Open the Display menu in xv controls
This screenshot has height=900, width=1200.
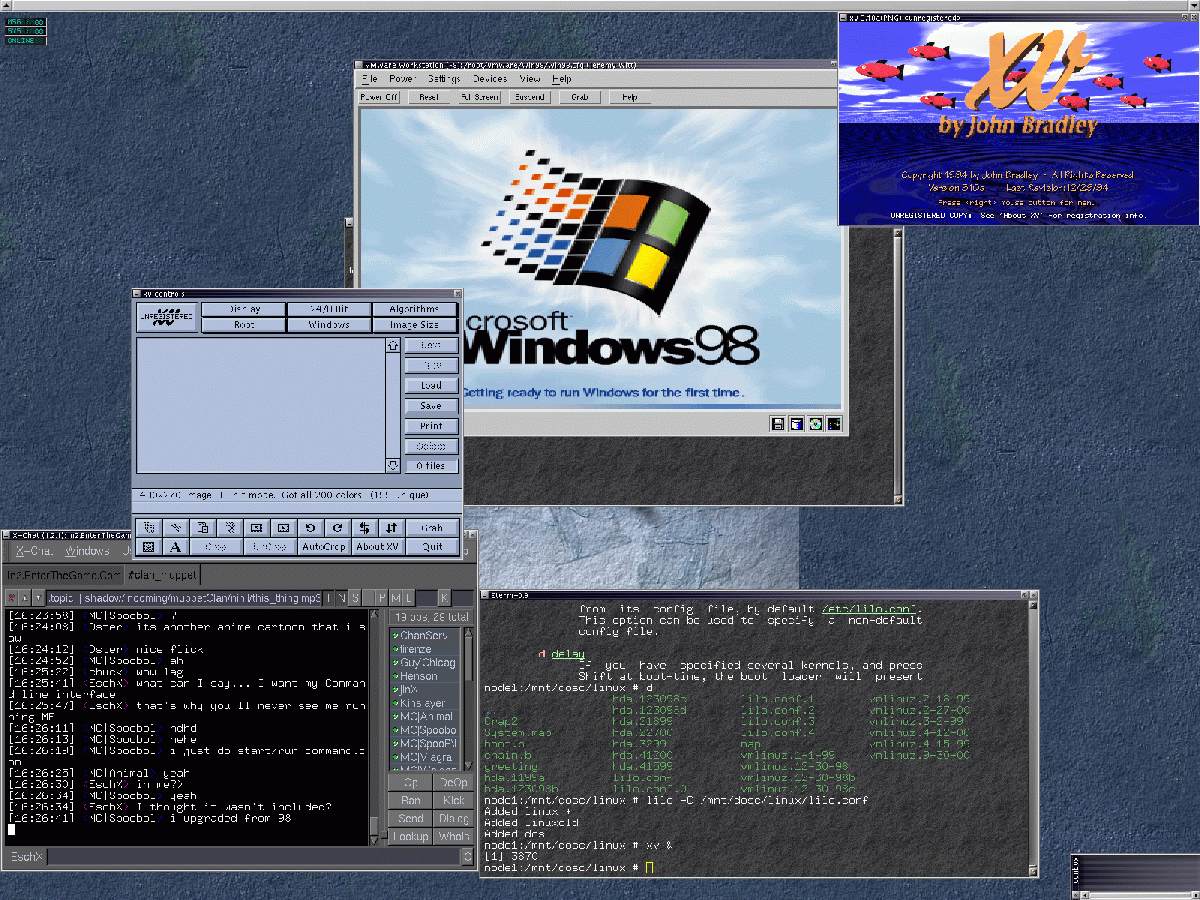point(244,310)
